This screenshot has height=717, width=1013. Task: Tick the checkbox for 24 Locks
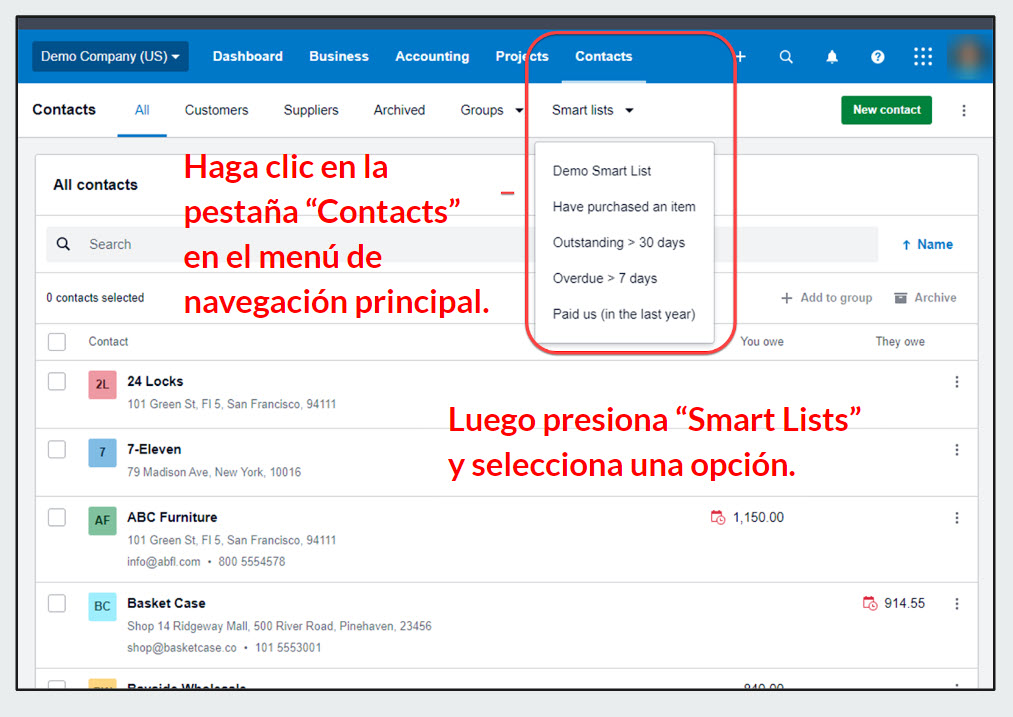(x=57, y=381)
